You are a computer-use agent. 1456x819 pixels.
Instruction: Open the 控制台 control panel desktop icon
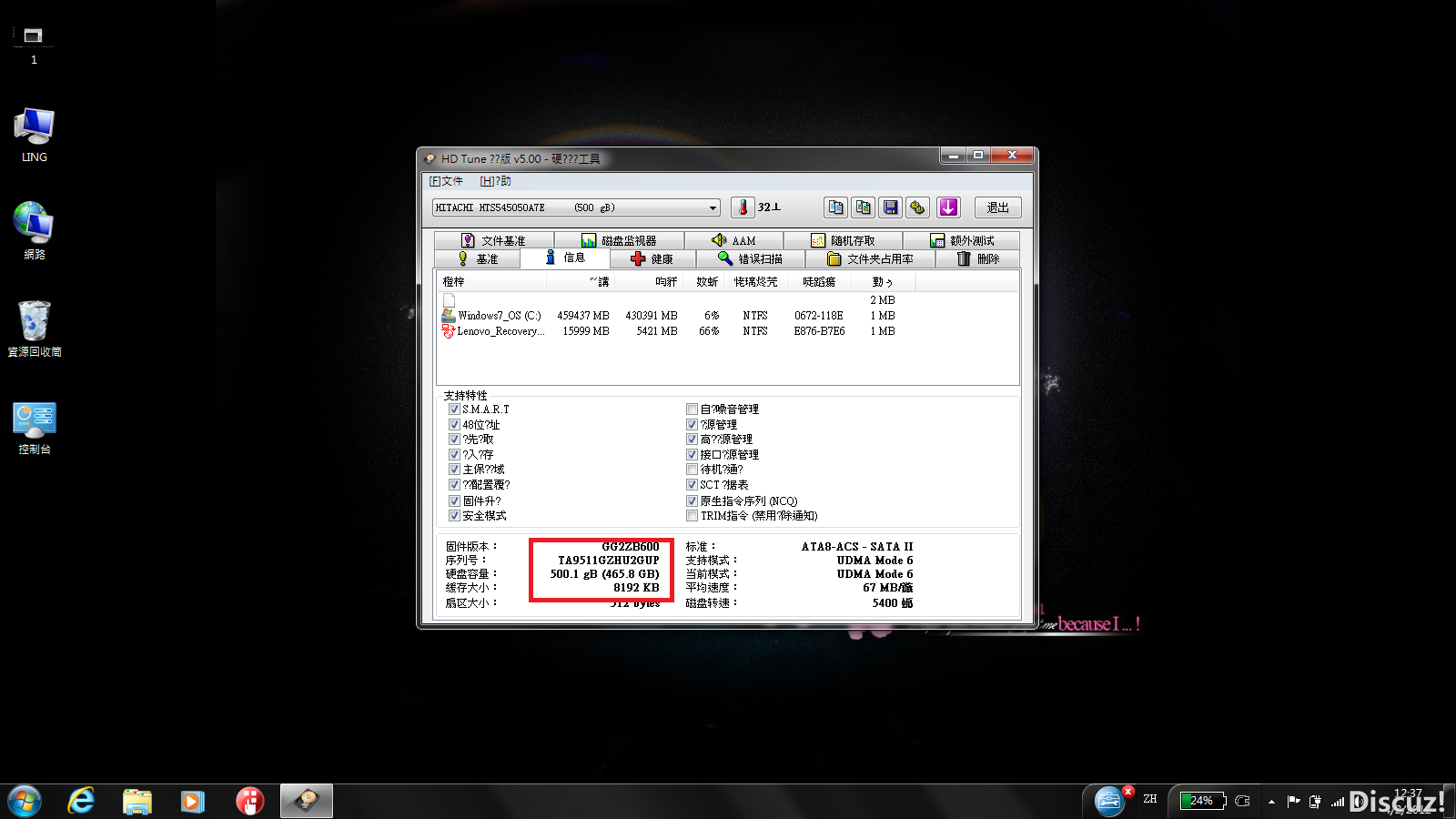click(x=35, y=427)
